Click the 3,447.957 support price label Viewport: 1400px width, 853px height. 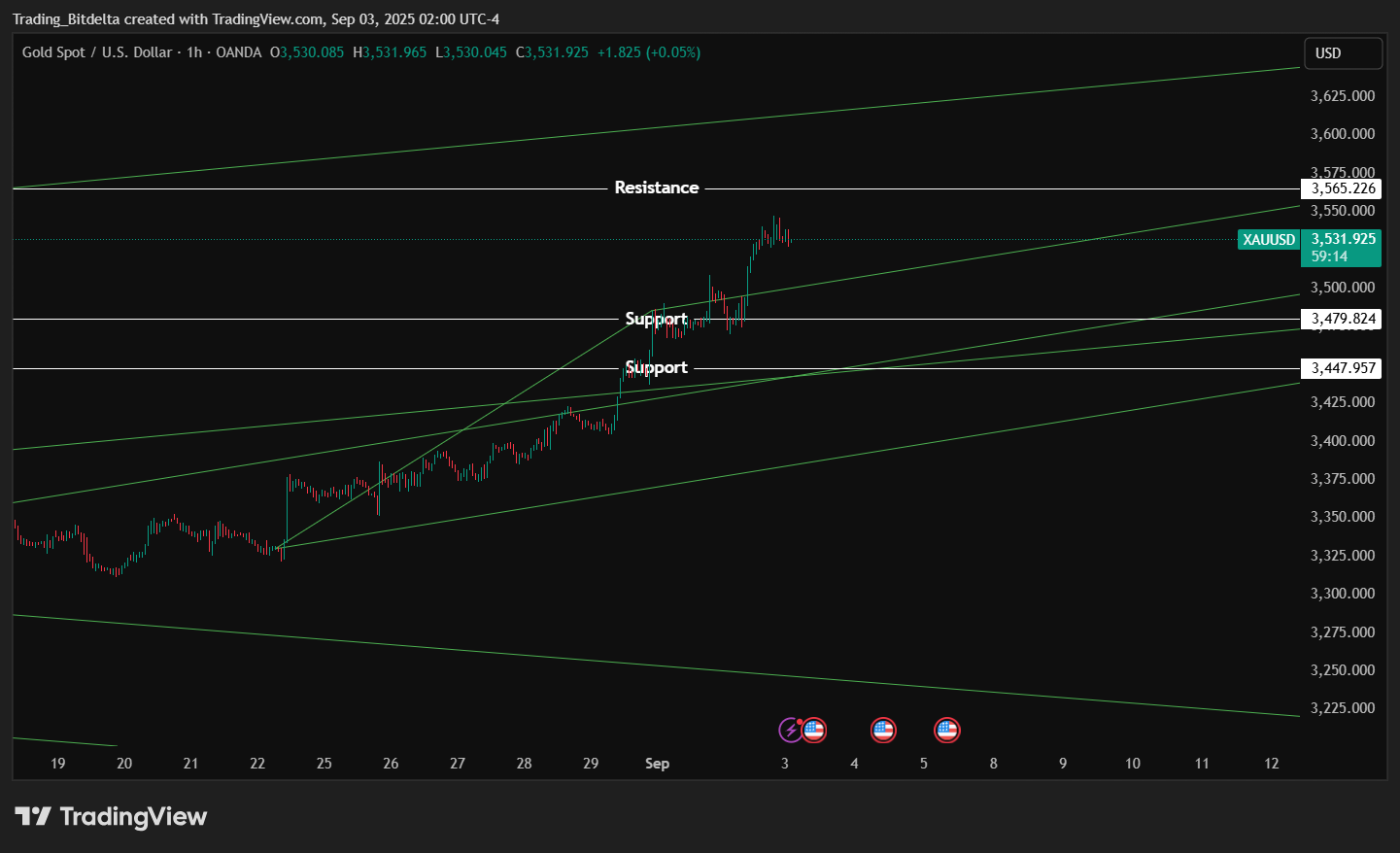pyautogui.click(x=1343, y=368)
